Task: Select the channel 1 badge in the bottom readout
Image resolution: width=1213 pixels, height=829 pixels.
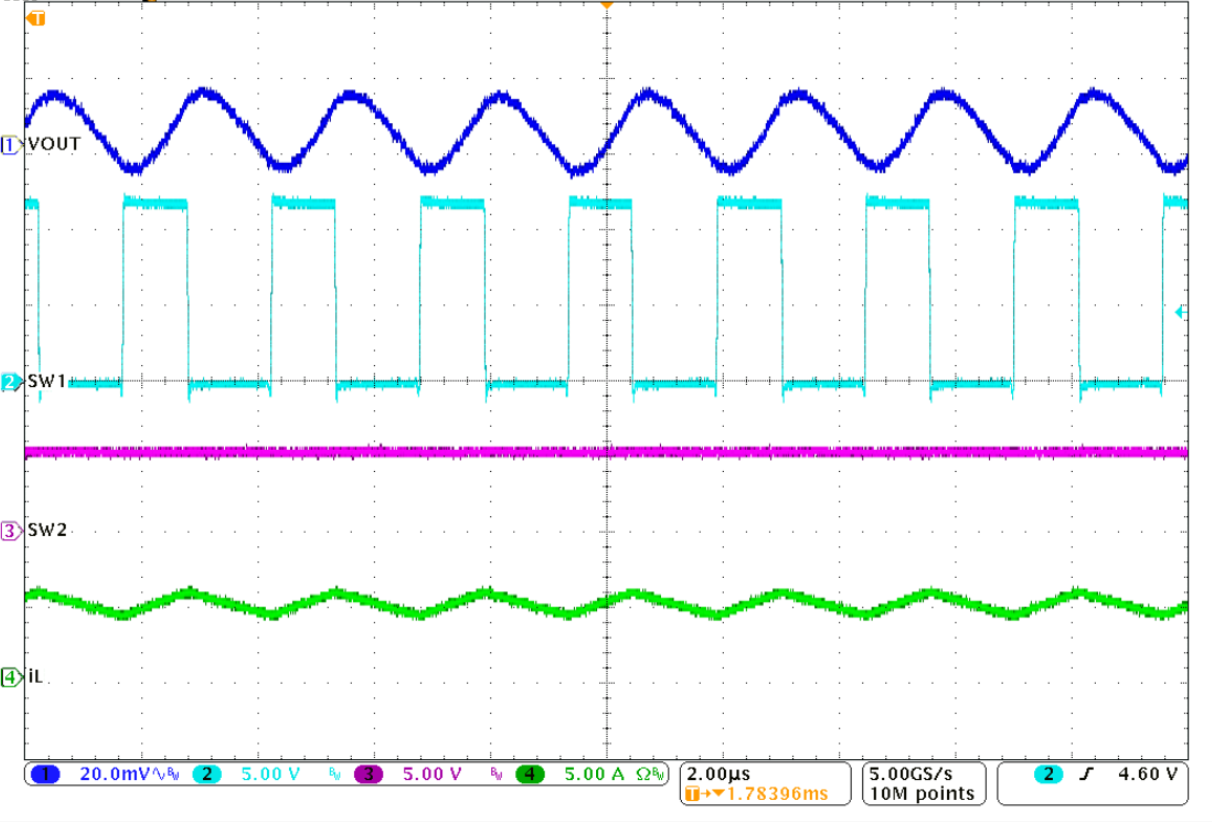Action: 44,774
